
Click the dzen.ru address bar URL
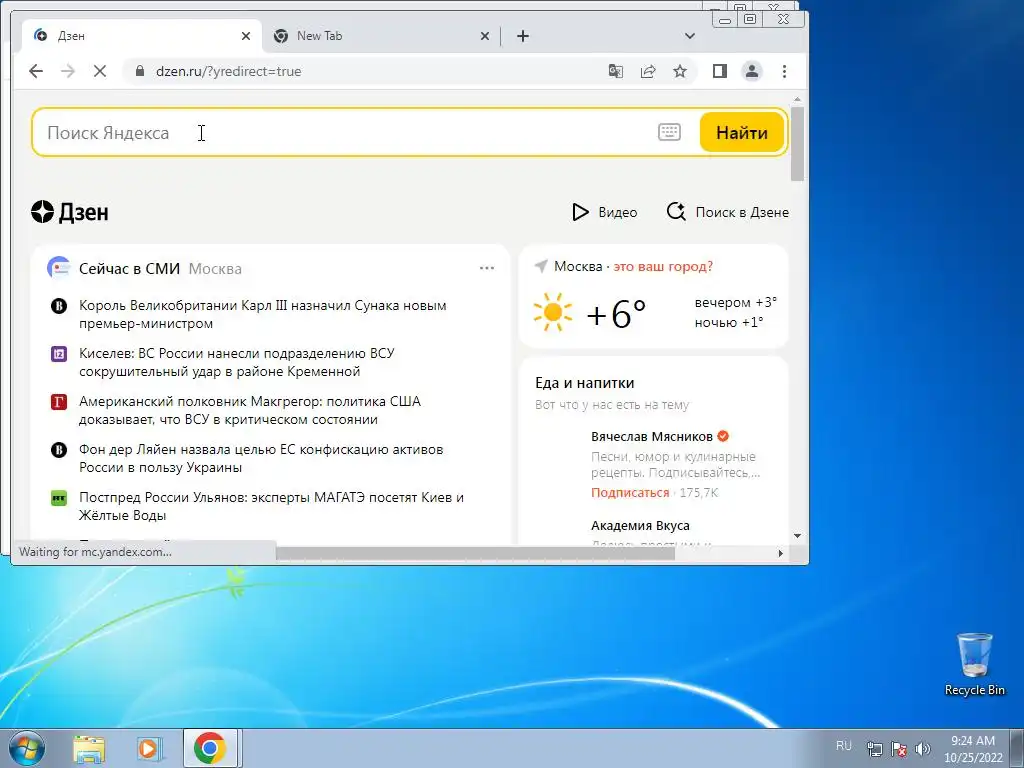coord(229,71)
